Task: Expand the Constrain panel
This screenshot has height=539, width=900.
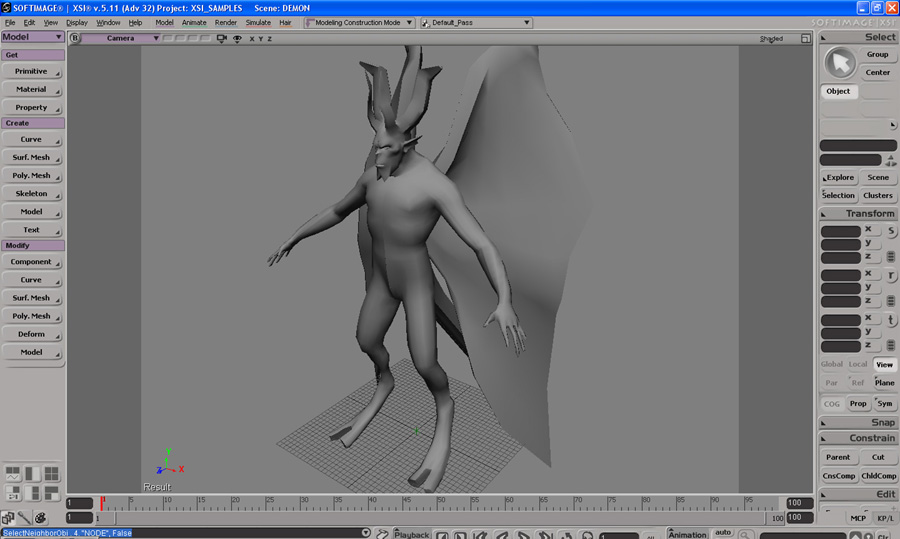Action: (x=824, y=439)
